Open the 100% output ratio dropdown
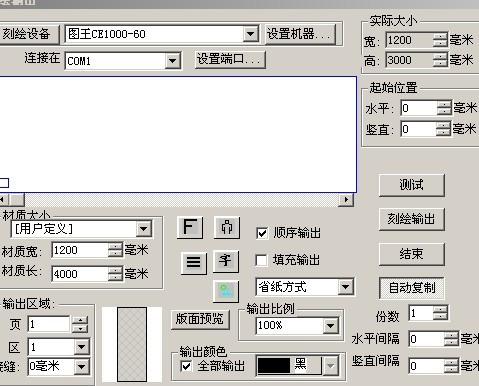Screen dimensions: 479x386 tap(330, 326)
